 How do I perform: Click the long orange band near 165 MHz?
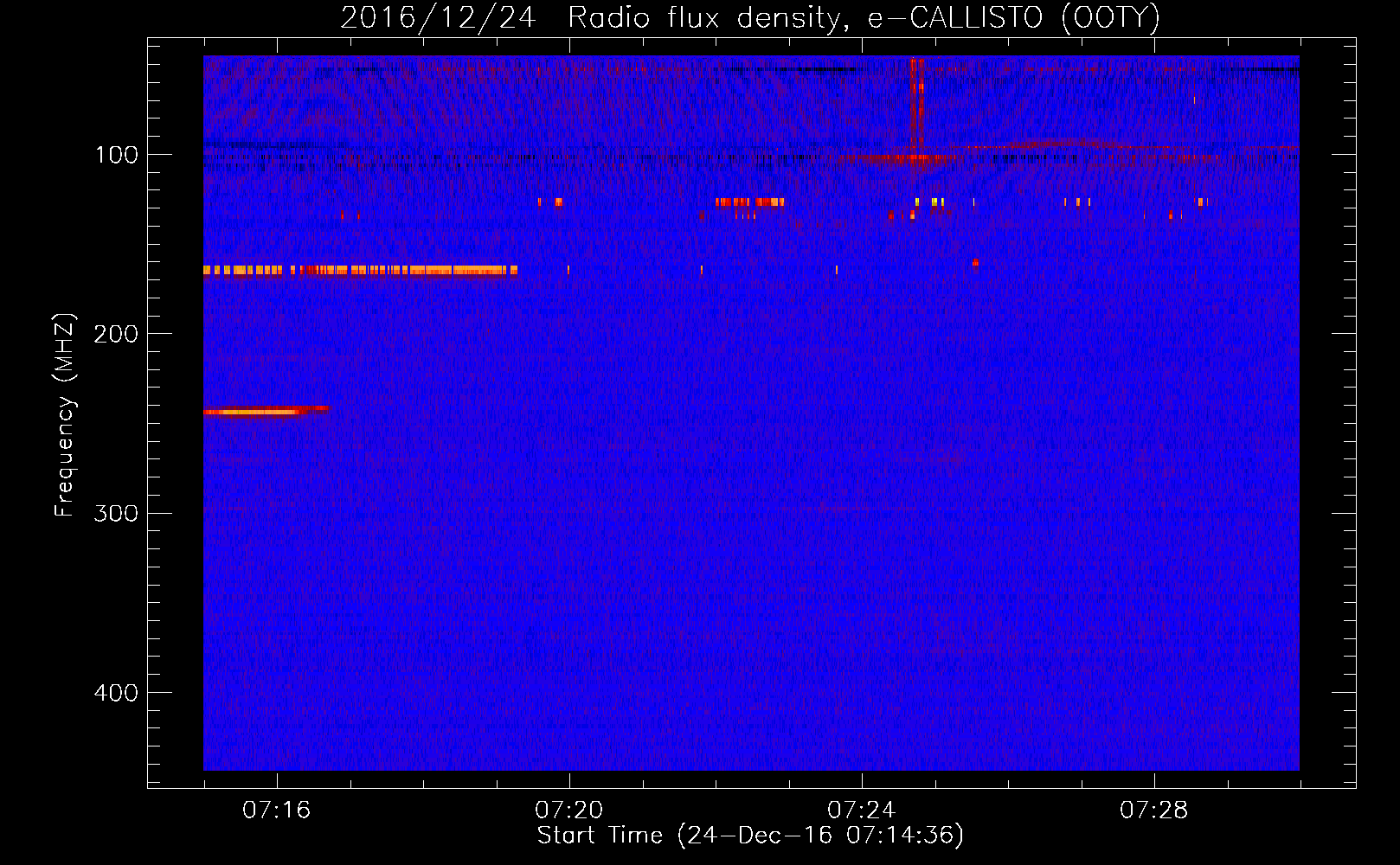point(360,271)
